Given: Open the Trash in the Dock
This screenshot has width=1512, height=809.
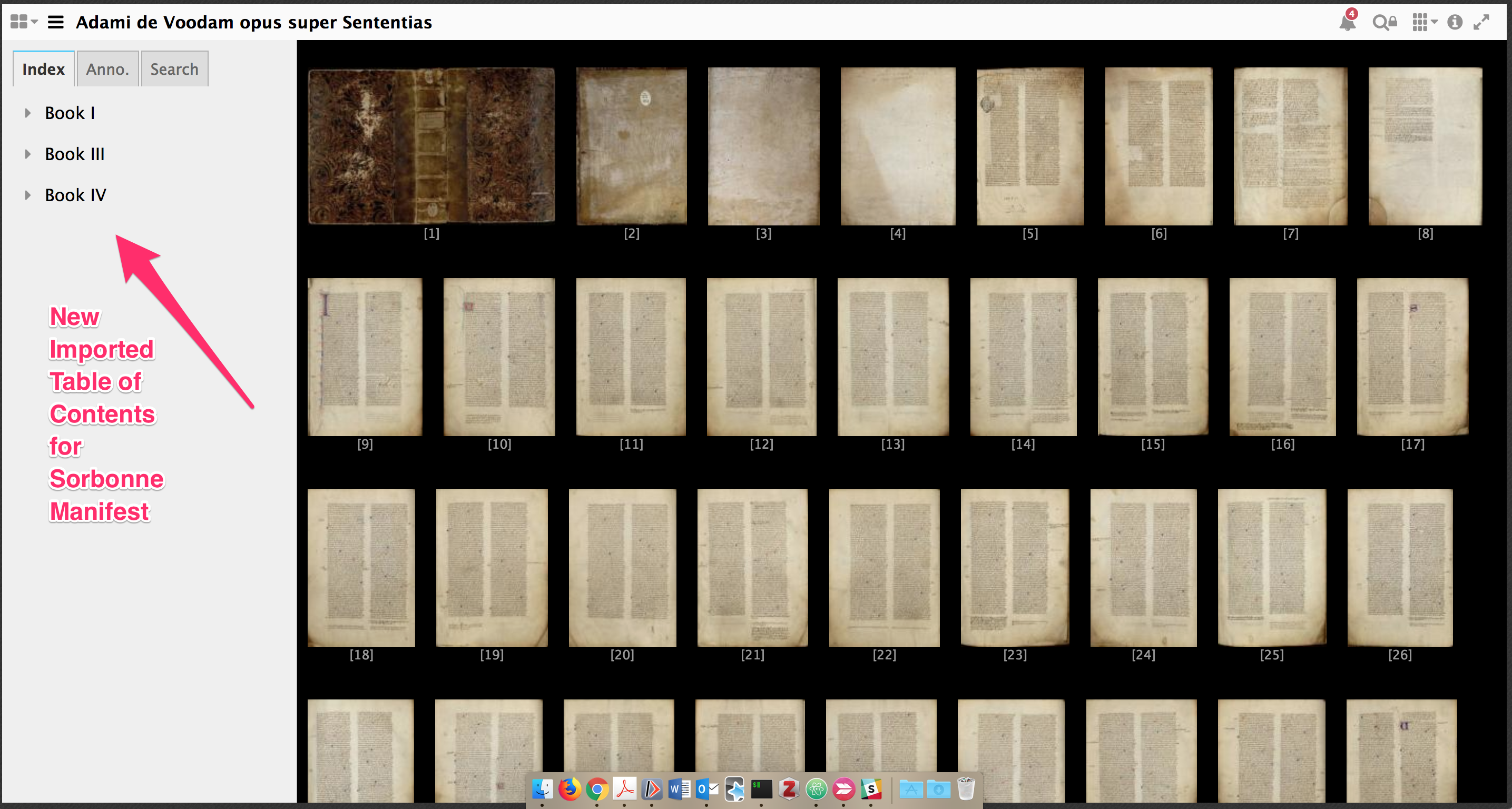Looking at the screenshot, I should click(x=966, y=789).
